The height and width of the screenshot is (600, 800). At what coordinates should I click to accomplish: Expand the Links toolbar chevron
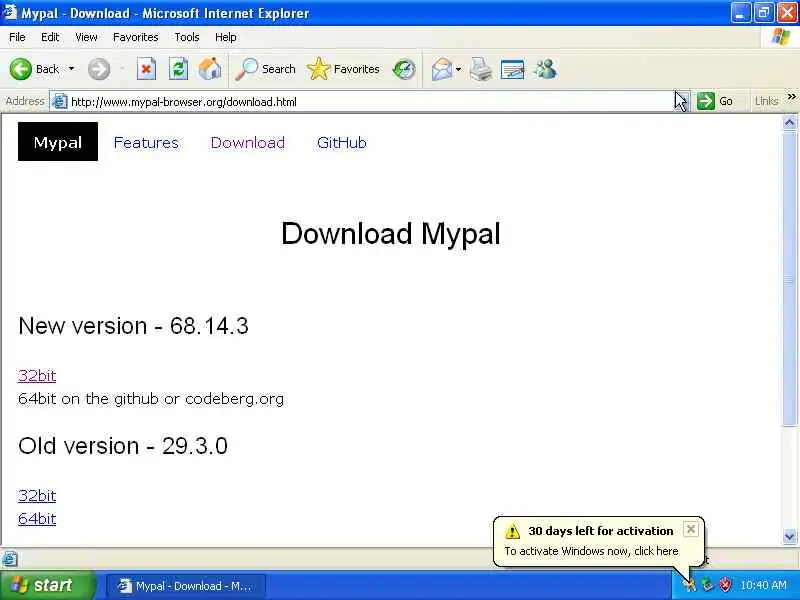(x=791, y=97)
